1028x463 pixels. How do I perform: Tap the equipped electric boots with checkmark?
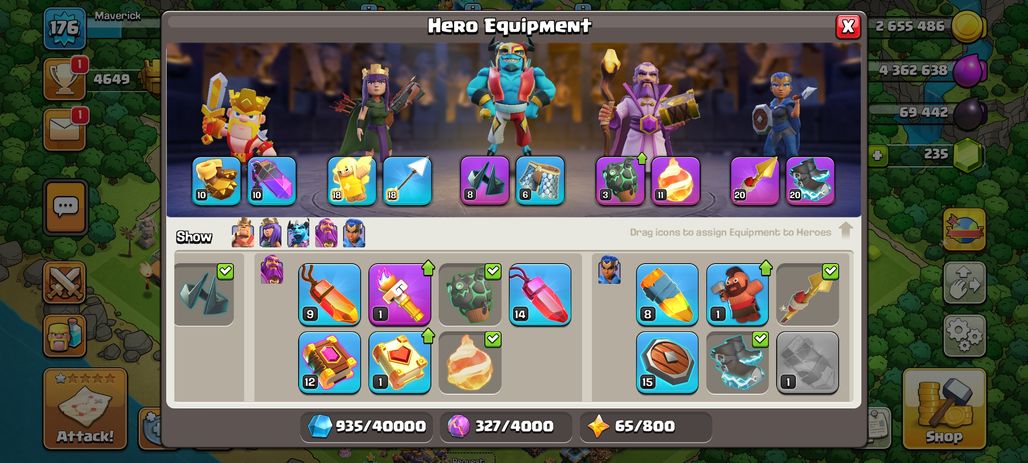(x=737, y=362)
